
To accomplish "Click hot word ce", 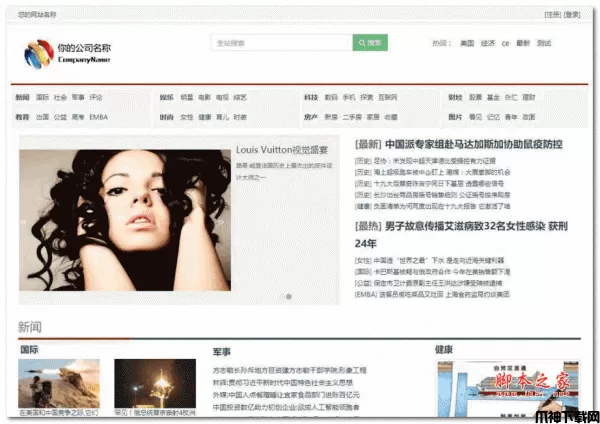I will (x=505, y=43).
